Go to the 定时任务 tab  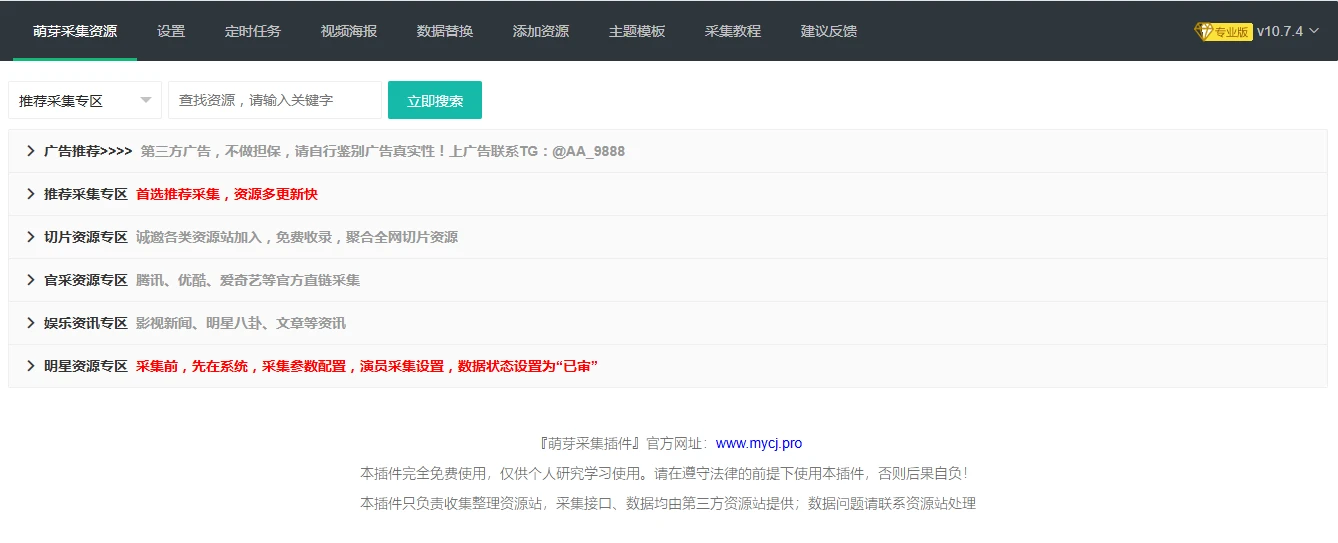(253, 31)
